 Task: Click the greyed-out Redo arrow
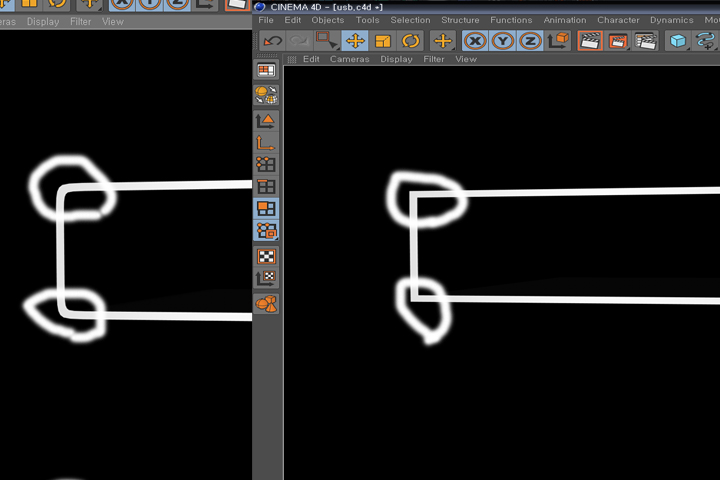tap(299, 41)
